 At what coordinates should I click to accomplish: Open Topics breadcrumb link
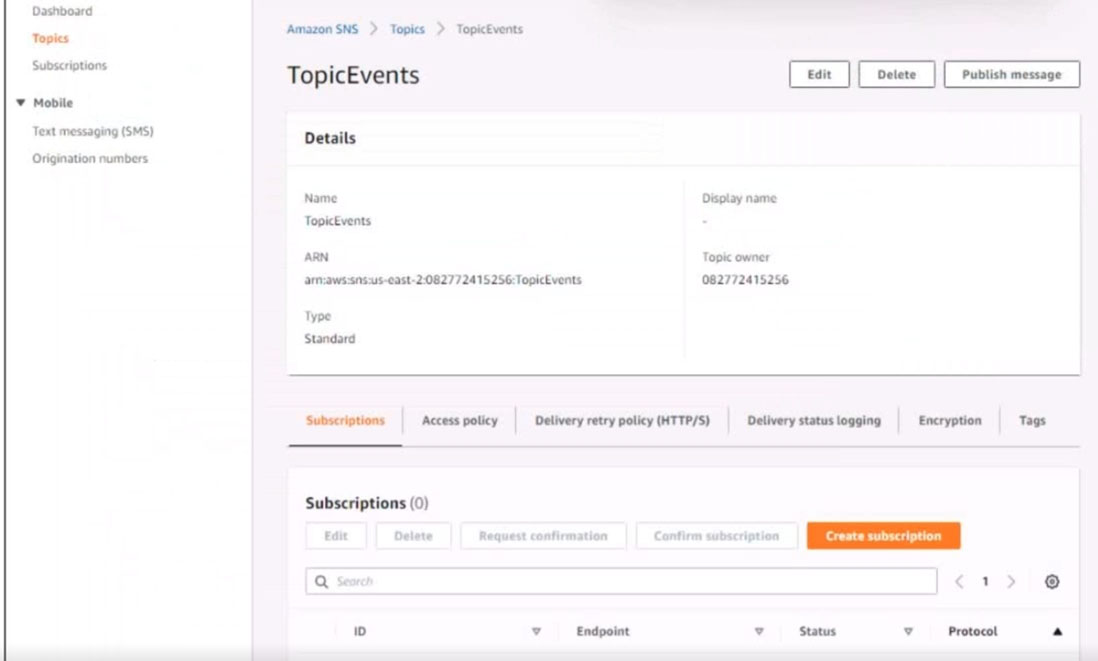click(x=407, y=29)
